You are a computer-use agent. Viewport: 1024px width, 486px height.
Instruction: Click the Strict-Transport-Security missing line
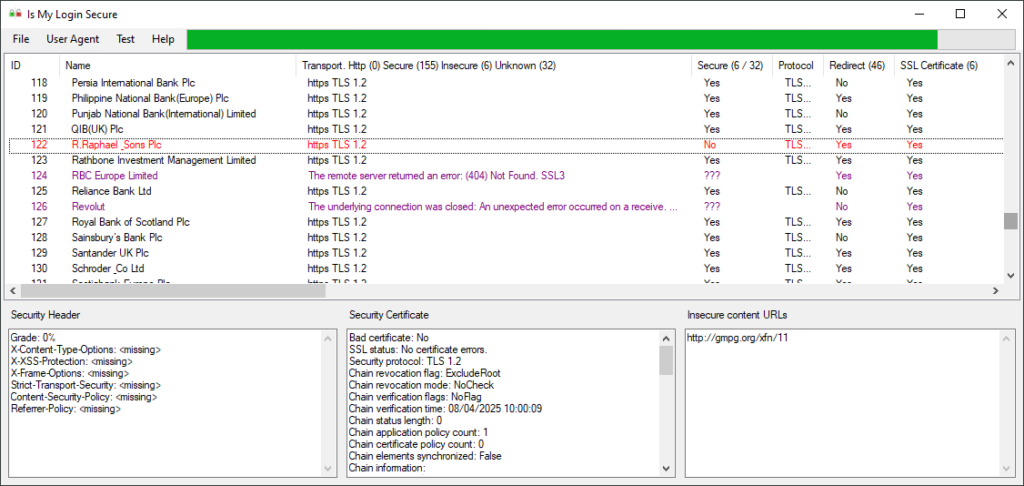(x=86, y=385)
